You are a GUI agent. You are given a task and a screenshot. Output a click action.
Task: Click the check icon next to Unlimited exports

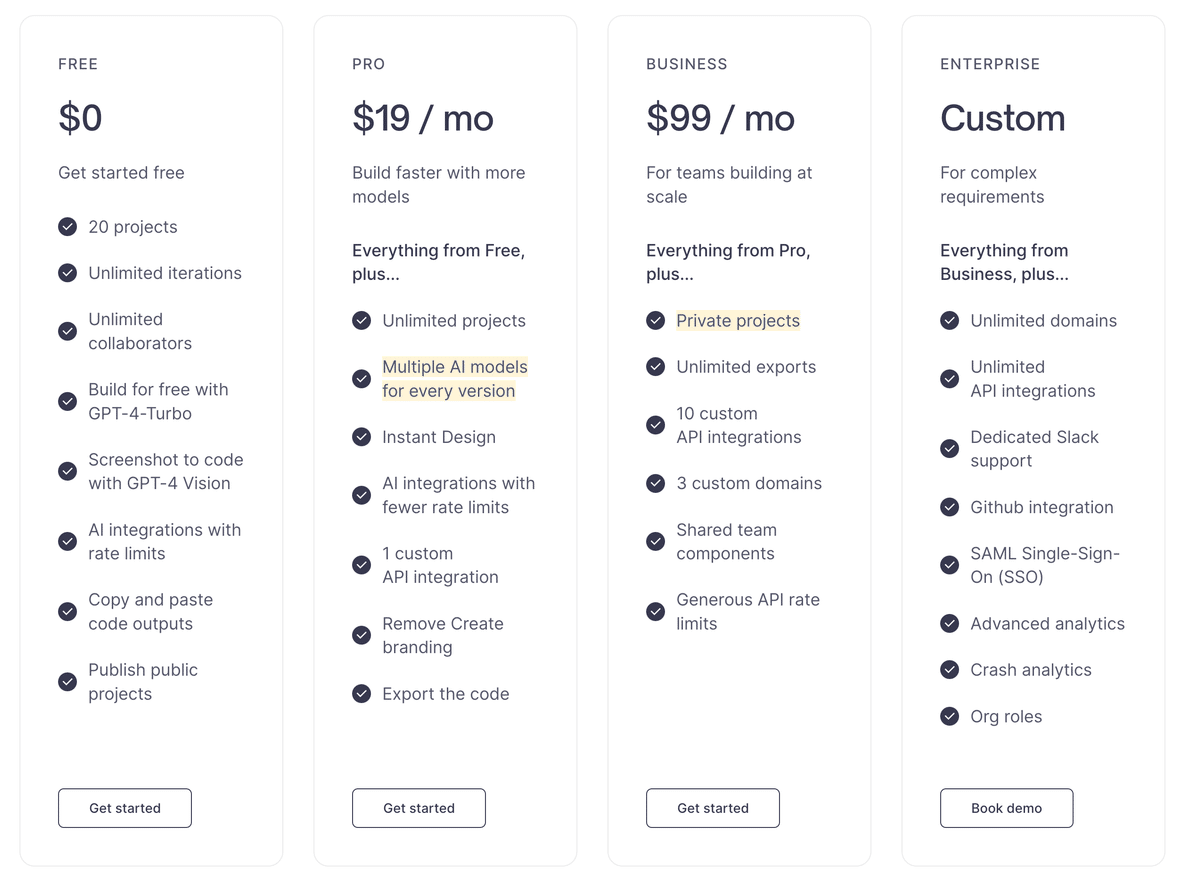(655, 367)
